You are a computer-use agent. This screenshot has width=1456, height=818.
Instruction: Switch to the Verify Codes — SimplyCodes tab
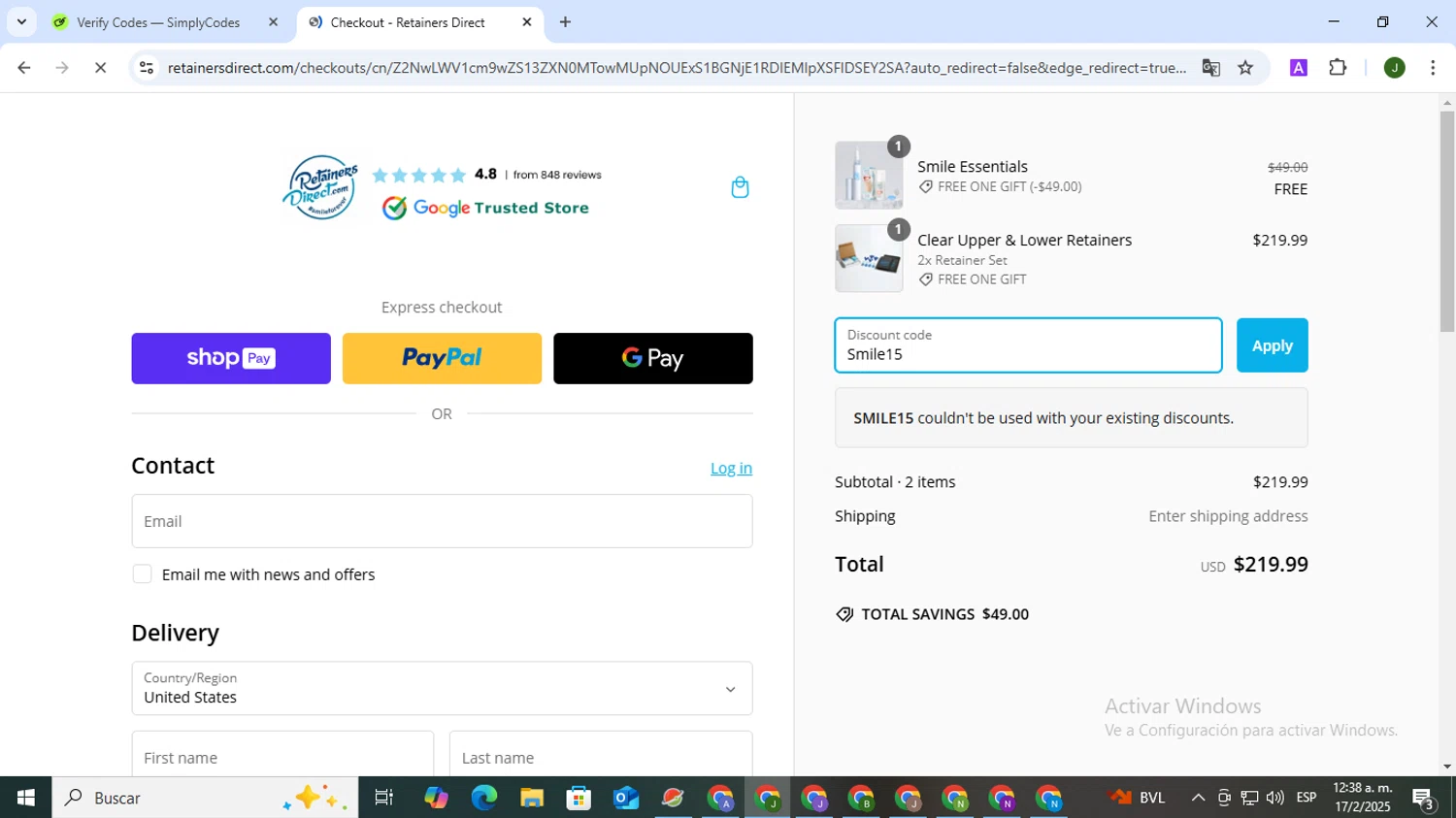pos(158,22)
